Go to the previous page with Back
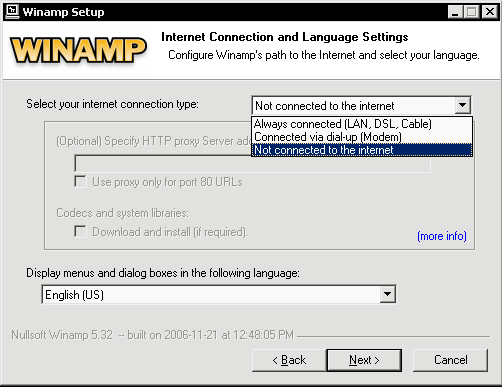Viewport: 502px width, 387px height. (x=289, y=360)
